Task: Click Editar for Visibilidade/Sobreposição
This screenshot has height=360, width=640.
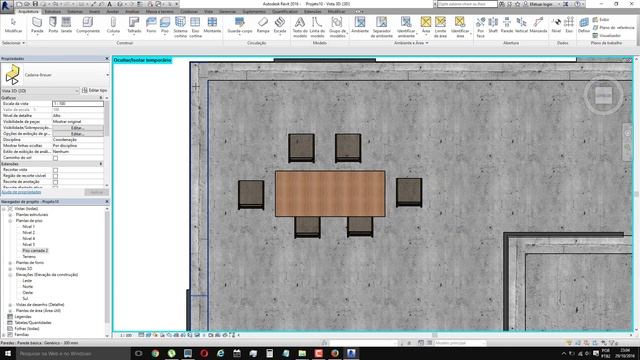Action: coord(78,128)
